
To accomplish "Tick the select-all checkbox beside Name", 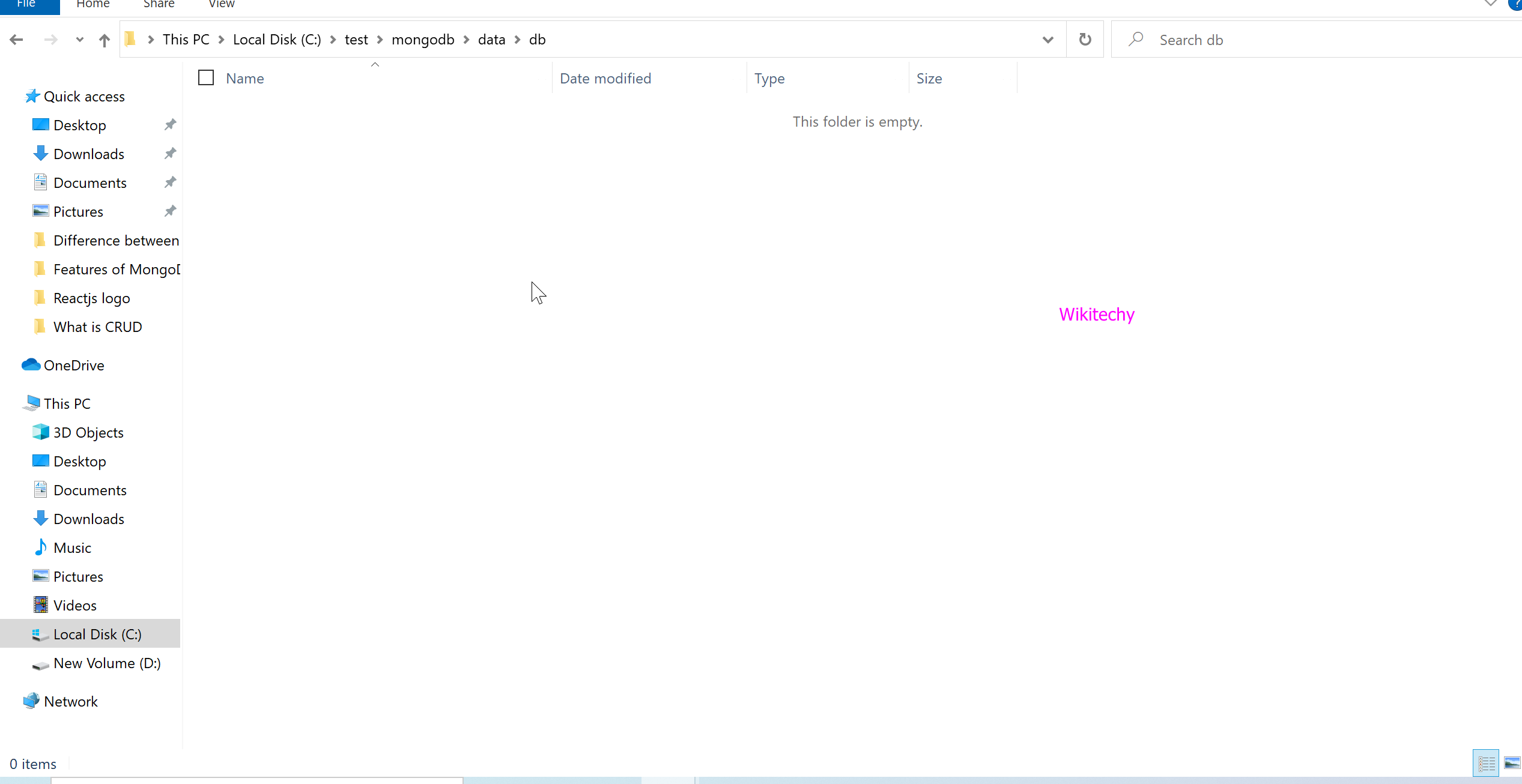I will tap(206, 78).
